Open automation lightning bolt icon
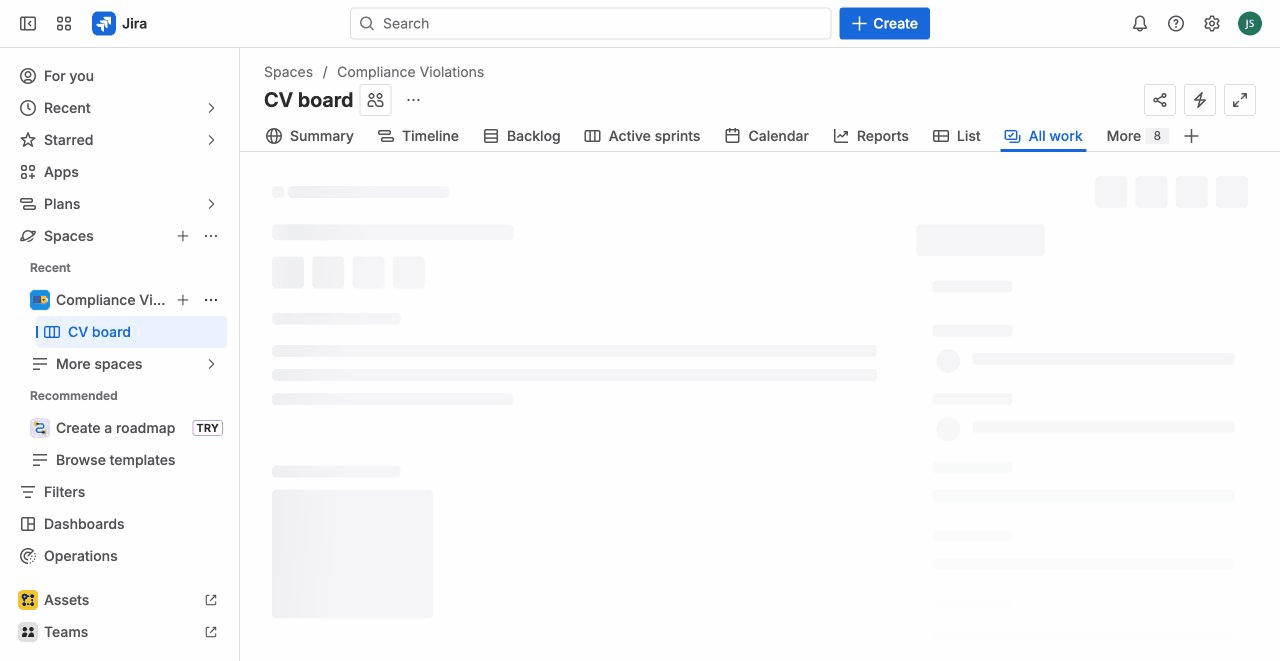The height and width of the screenshot is (661, 1280). pos(1200,100)
